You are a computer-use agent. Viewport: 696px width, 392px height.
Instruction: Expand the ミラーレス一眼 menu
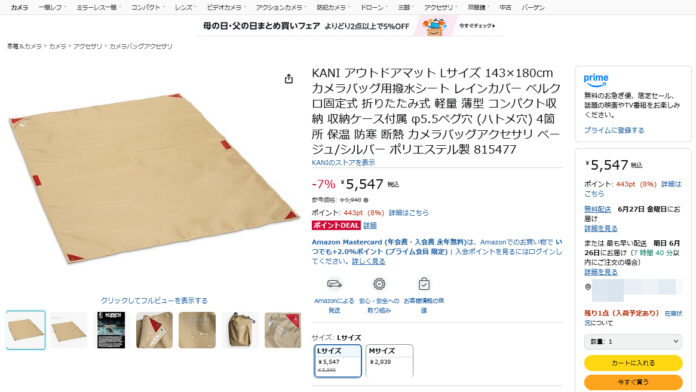pos(97,8)
